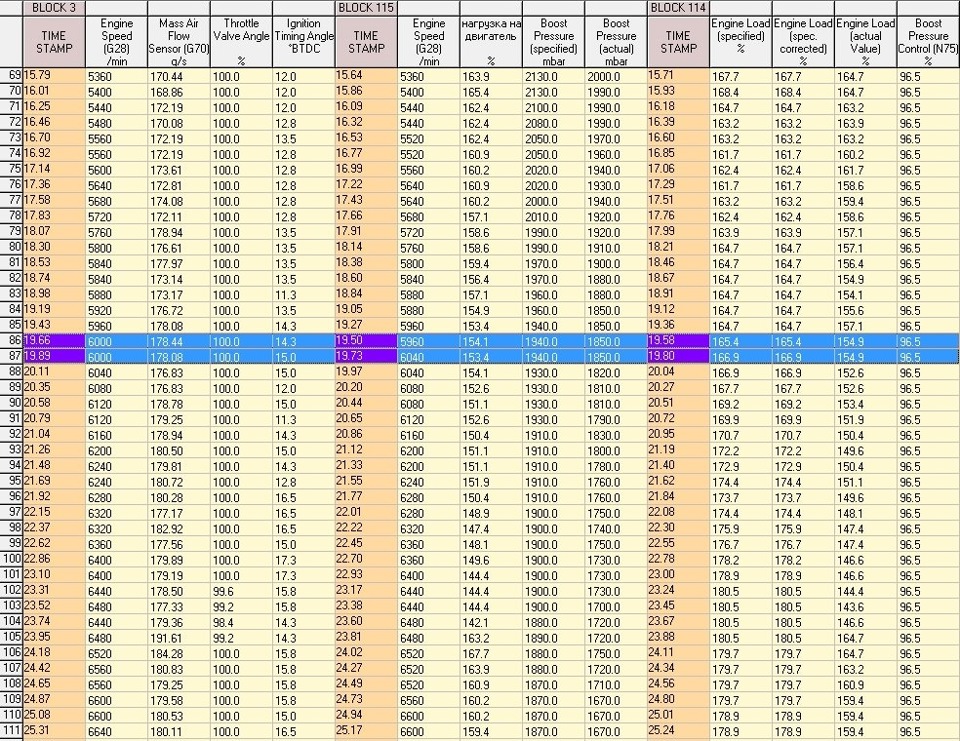This screenshot has height=741, width=960.
Task: Click boost pressure specified 2100.0 in row 71
Action: pyautogui.click(x=553, y=108)
